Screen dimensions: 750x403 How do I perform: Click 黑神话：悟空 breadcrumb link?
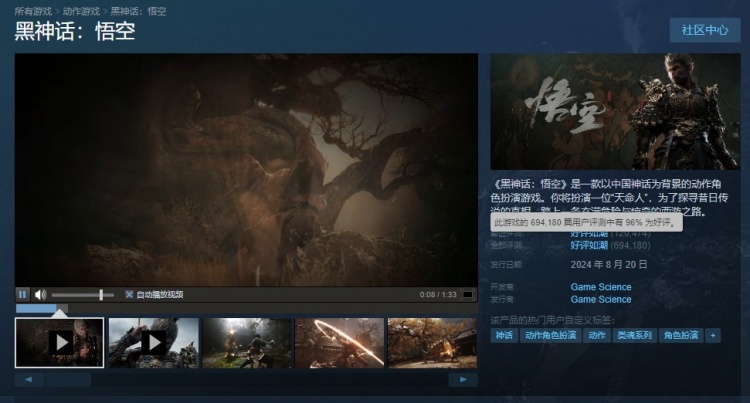click(x=138, y=11)
